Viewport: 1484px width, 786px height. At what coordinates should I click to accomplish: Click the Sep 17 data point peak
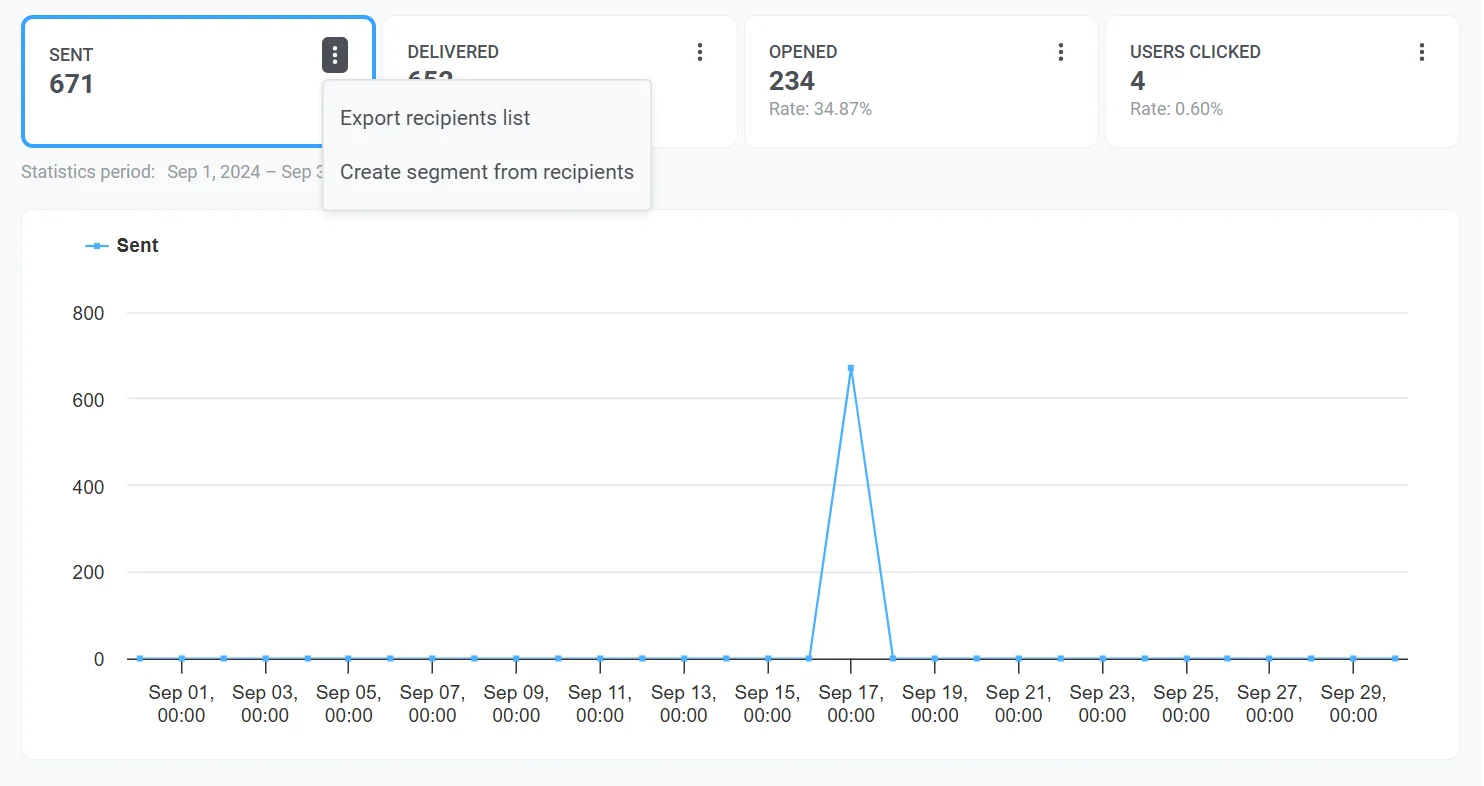click(851, 368)
